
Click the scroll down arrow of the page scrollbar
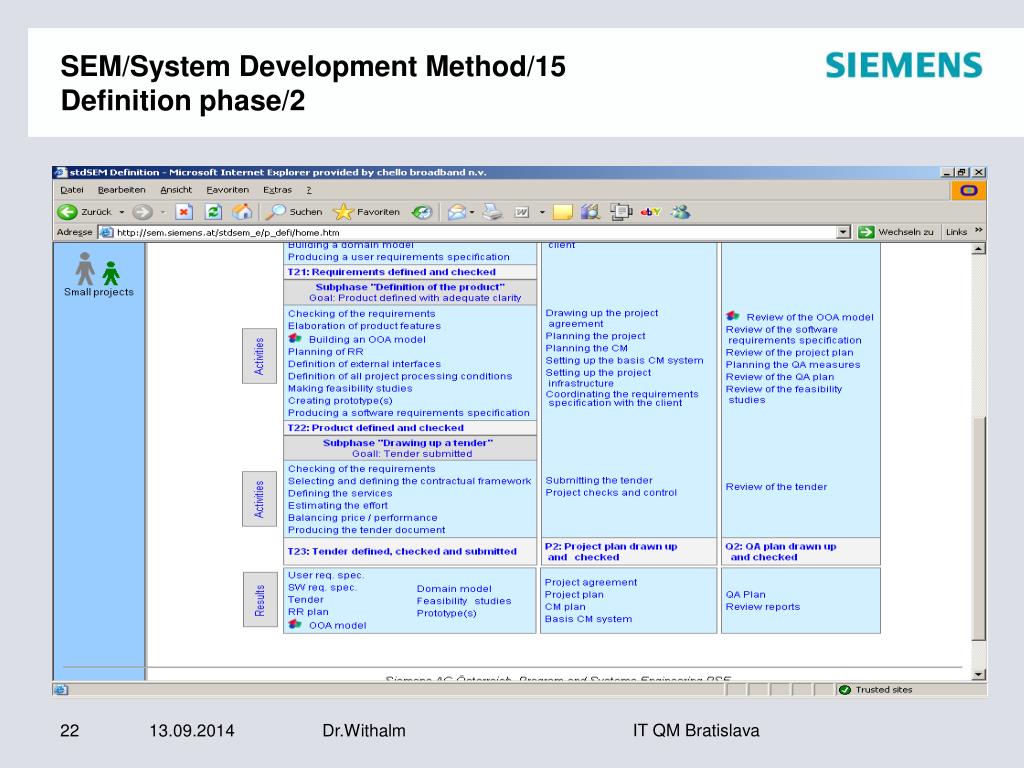pyautogui.click(x=979, y=675)
